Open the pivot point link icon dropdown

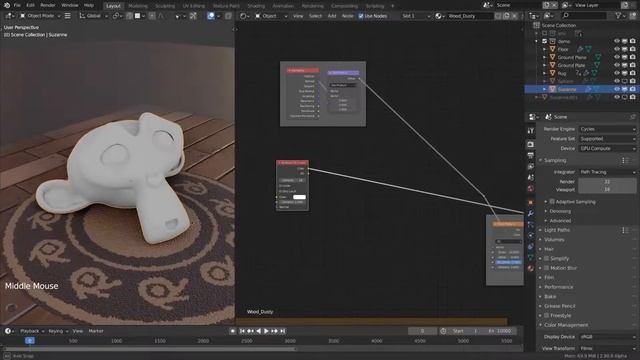click(117, 16)
